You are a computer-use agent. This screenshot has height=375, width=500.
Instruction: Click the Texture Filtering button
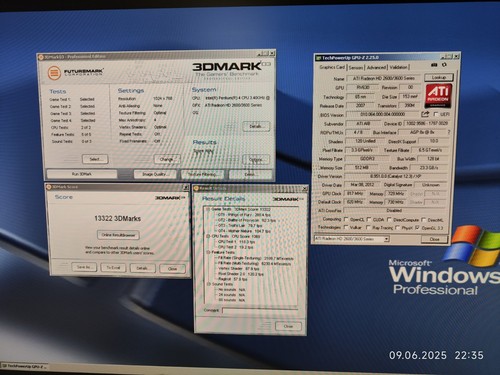click(202, 174)
